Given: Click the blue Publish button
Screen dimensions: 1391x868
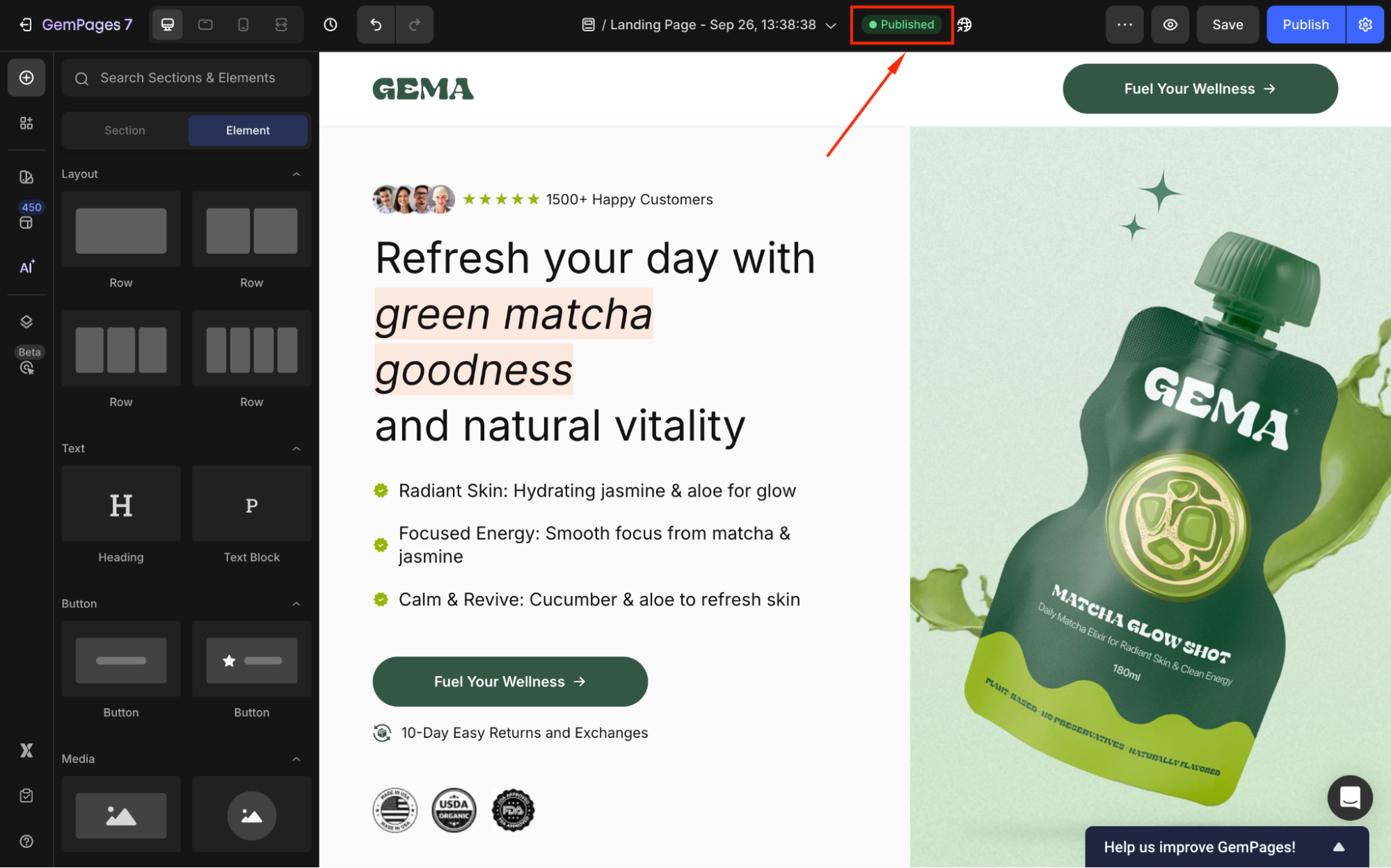Looking at the screenshot, I should pyautogui.click(x=1305, y=25).
